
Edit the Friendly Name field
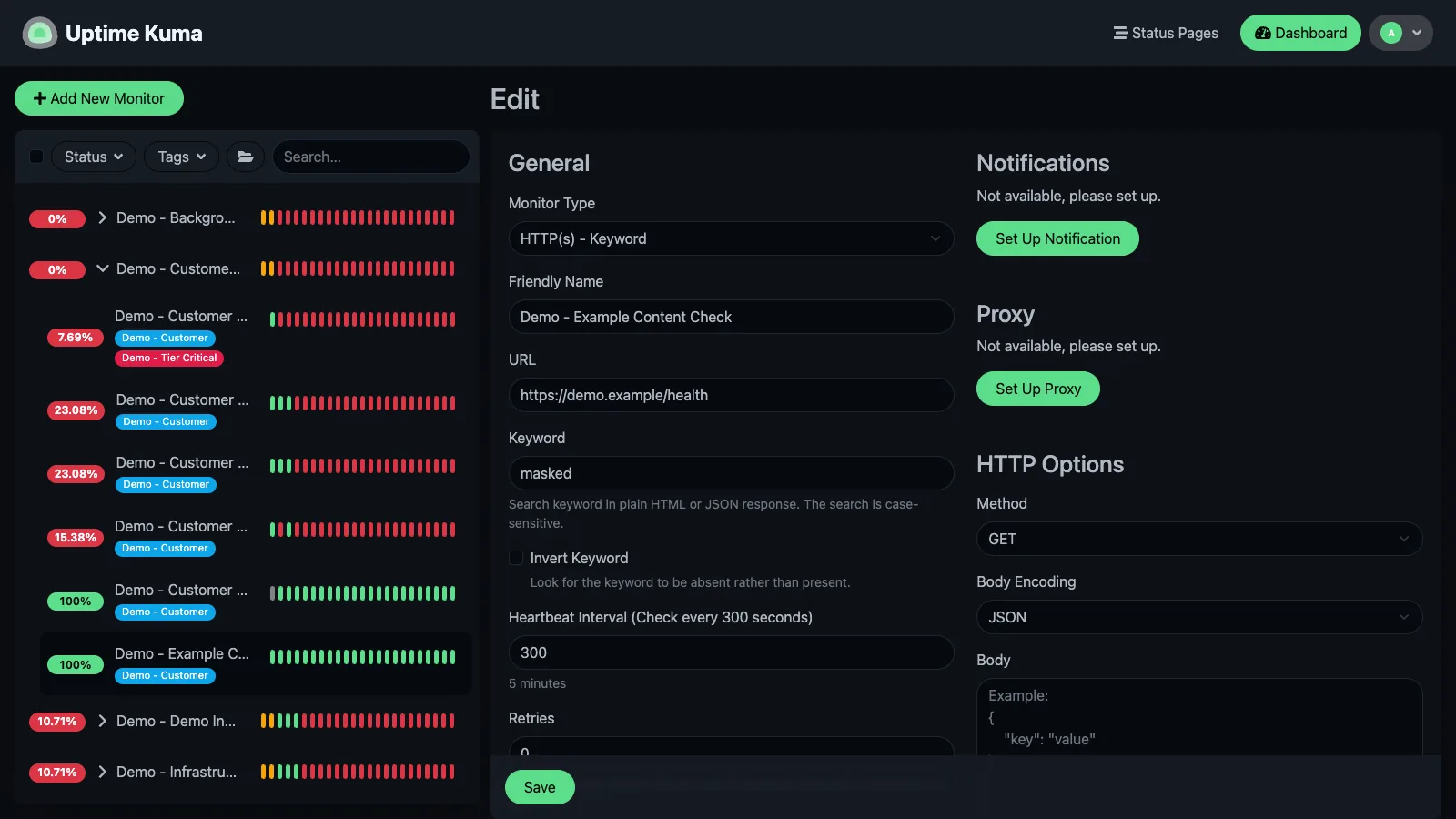(731, 317)
